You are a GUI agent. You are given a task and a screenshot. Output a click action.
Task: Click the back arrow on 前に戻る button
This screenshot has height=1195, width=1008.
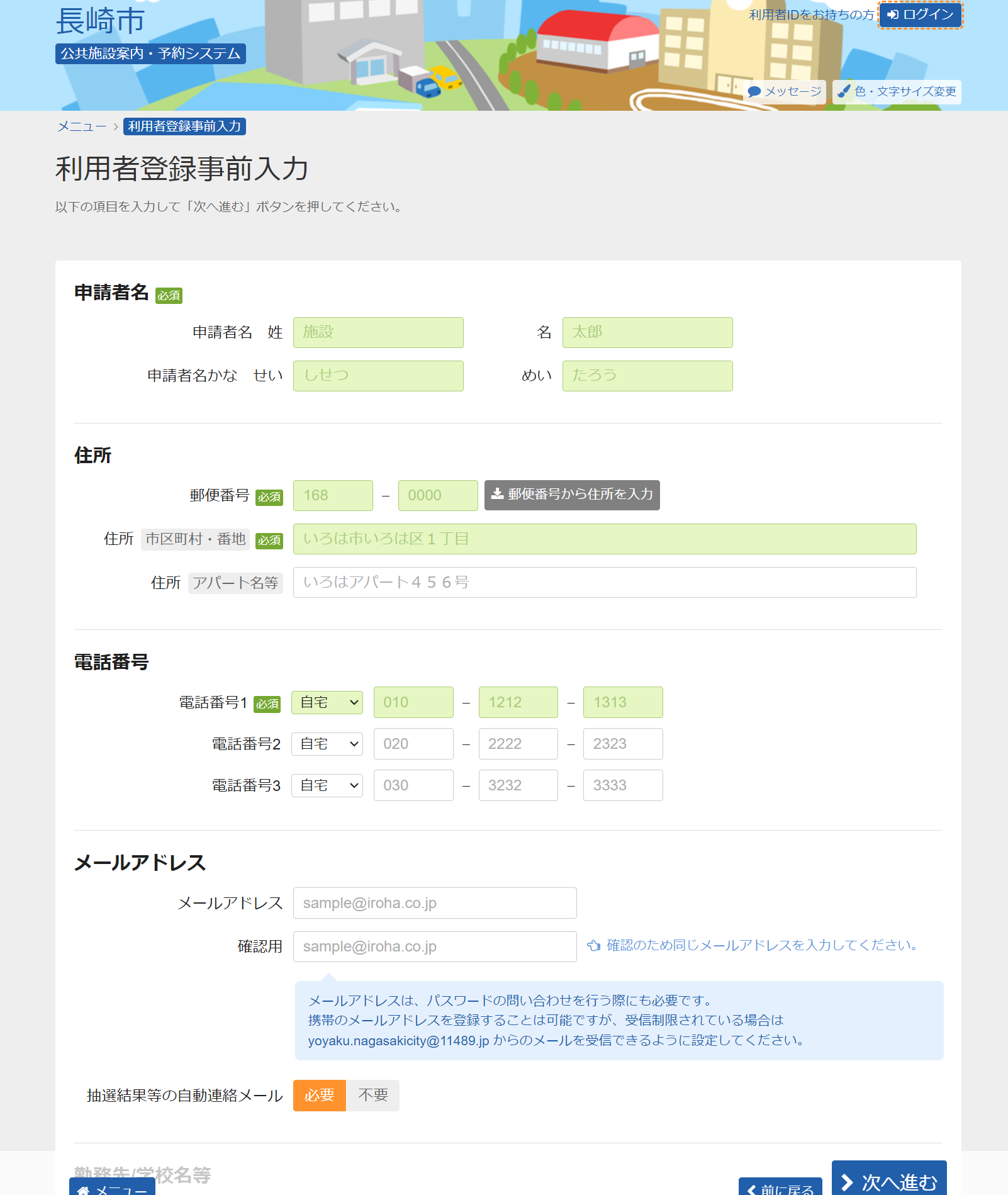tap(751, 1189)
